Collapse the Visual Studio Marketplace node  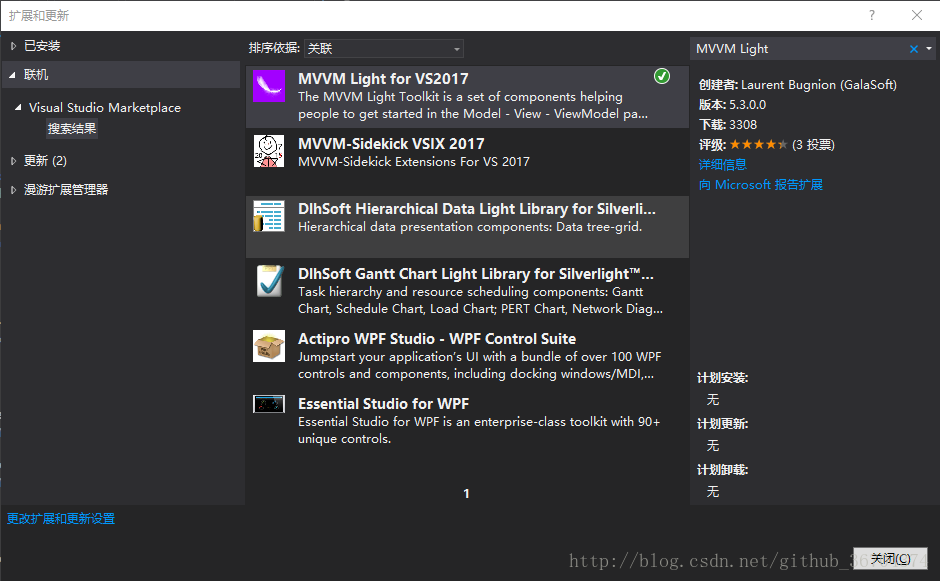point(19,107)
